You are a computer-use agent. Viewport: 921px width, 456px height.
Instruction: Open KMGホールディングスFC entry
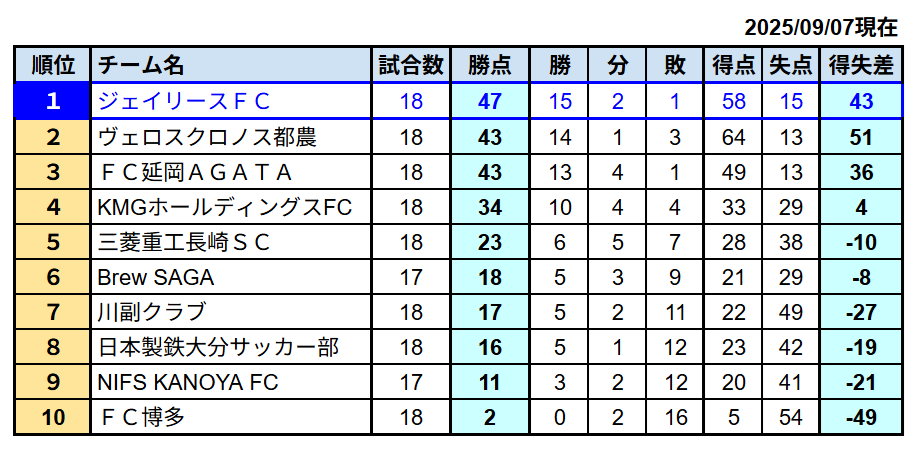click(224, 207)
